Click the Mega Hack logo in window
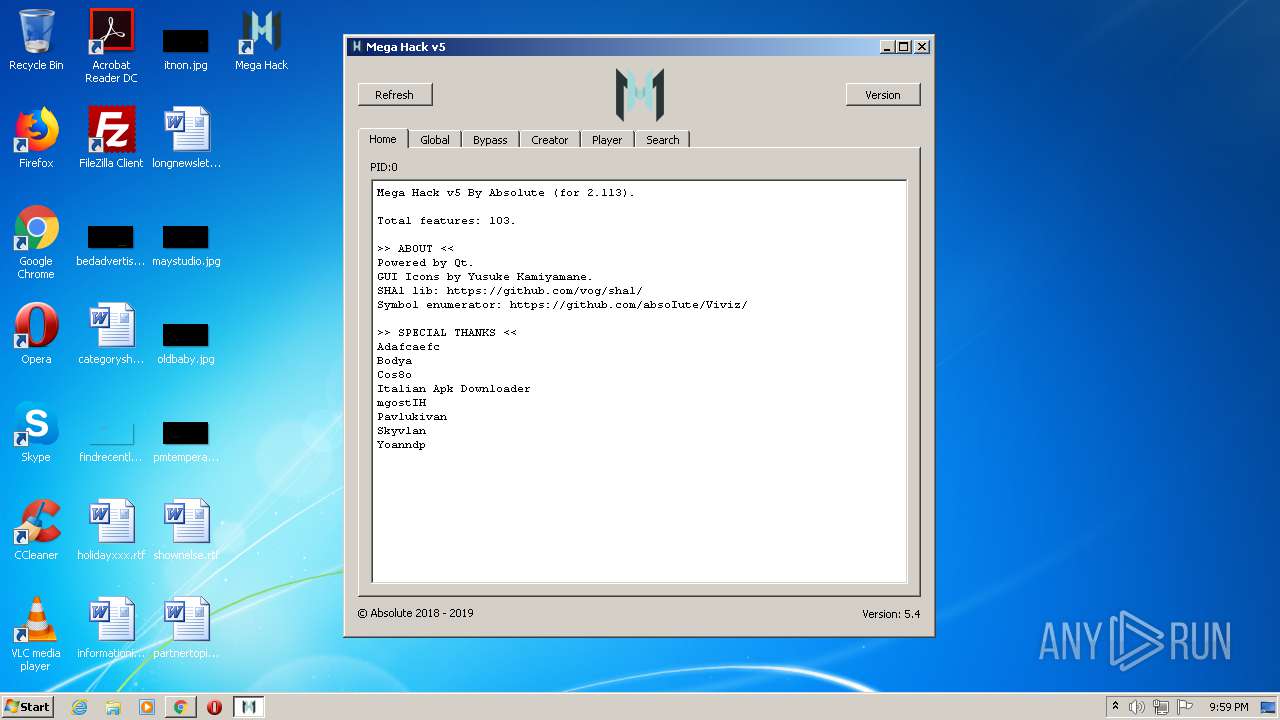The width and height of the screenshot is (1280, 720). (x=640, y=94)
